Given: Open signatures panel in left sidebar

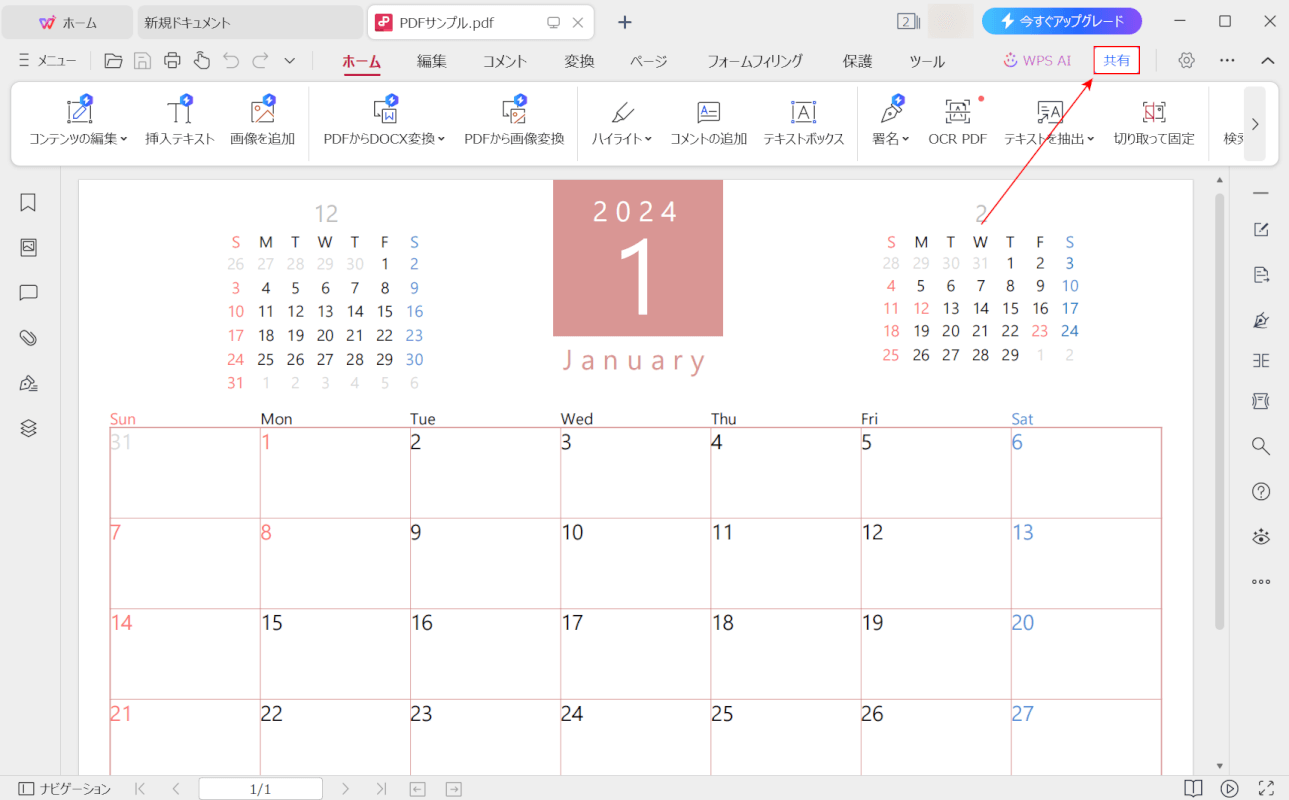Looking at the screenshot, I should coord(28,383).
